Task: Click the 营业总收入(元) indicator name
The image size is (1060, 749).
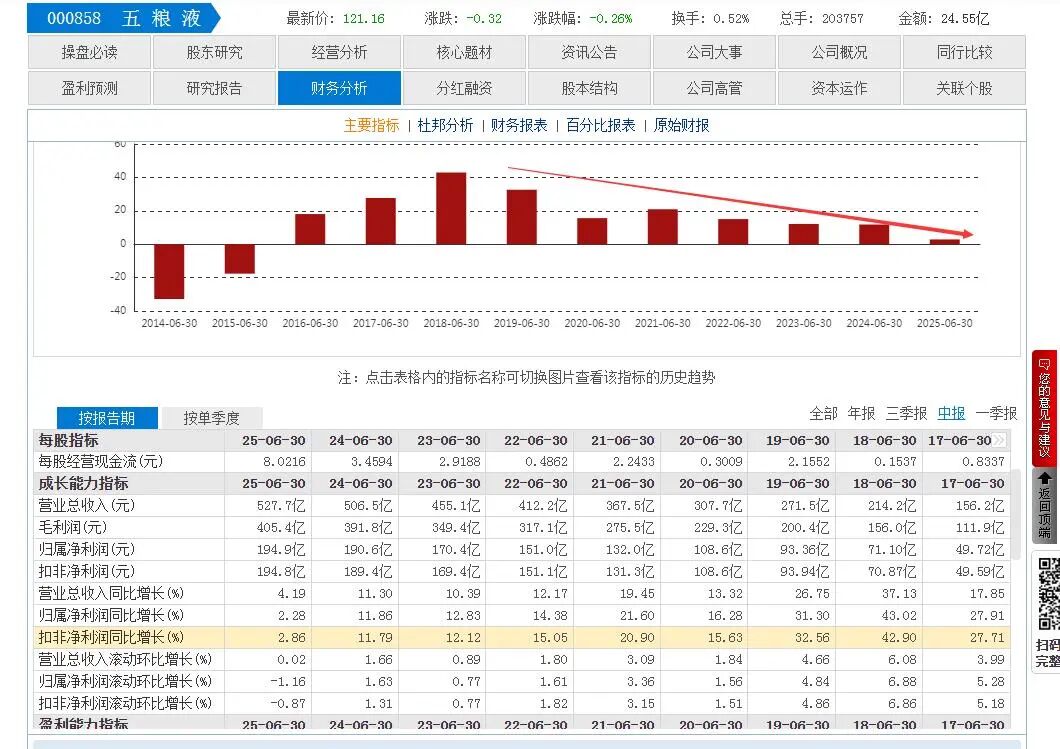Action: (x=87, y=505)
